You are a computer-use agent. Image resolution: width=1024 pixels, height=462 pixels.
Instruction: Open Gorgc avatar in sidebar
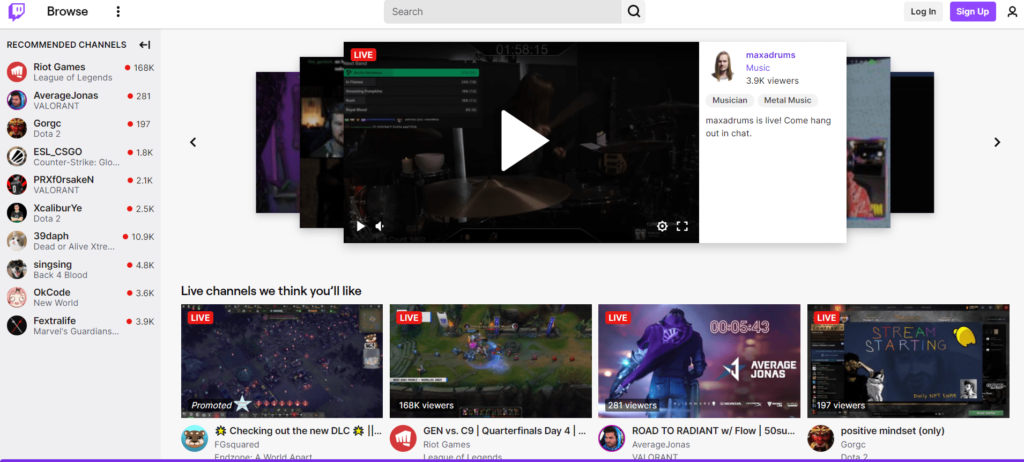coord(17,128)
